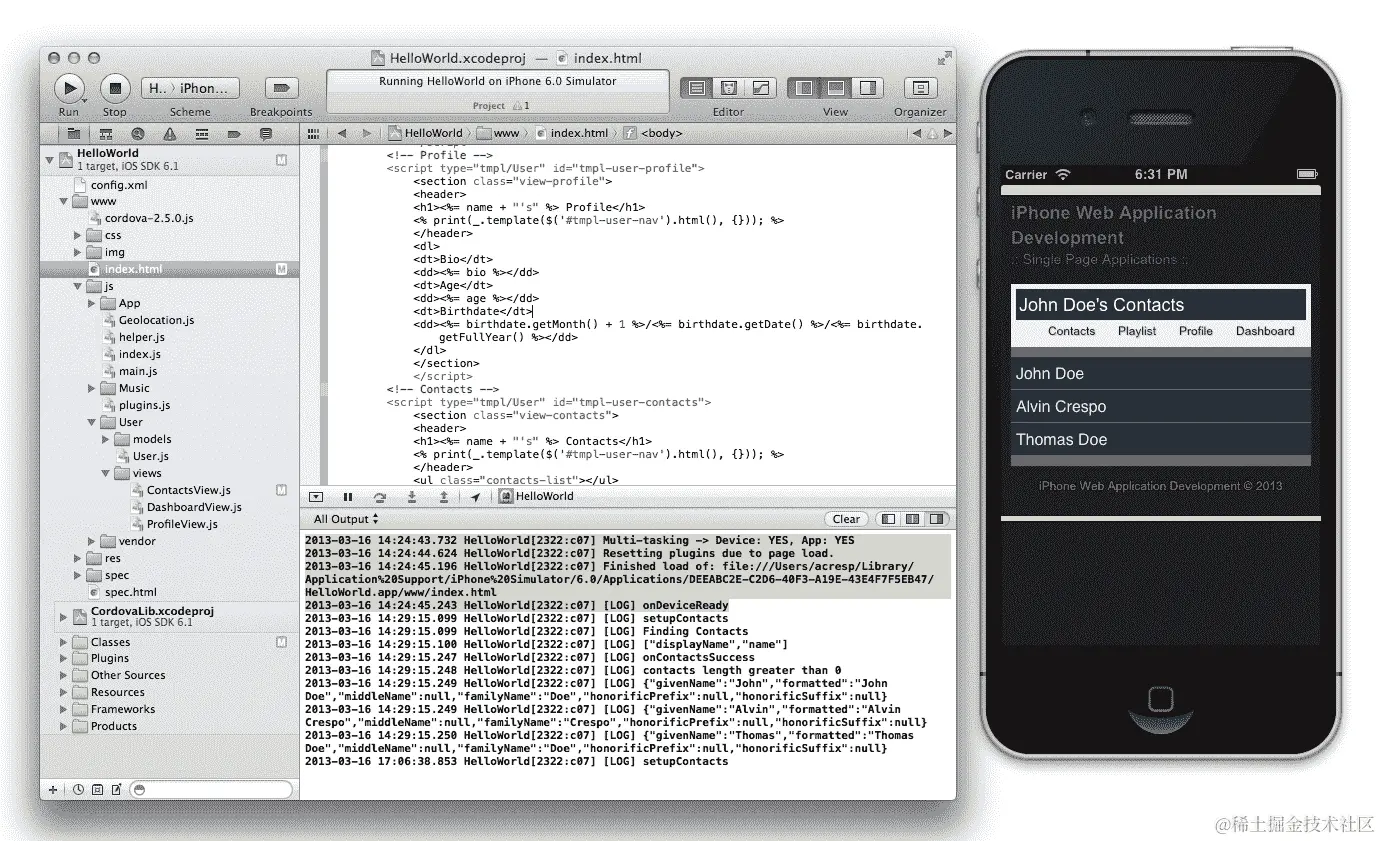The height and width of the screenshot is (841, 1381).
Task: Show the Breakpoint navigator
Action: tap(233, 133)
